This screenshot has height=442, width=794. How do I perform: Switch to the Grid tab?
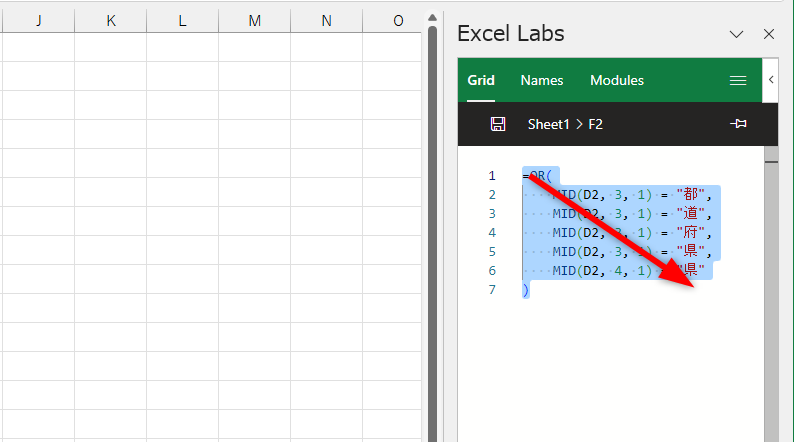(481, 80)
